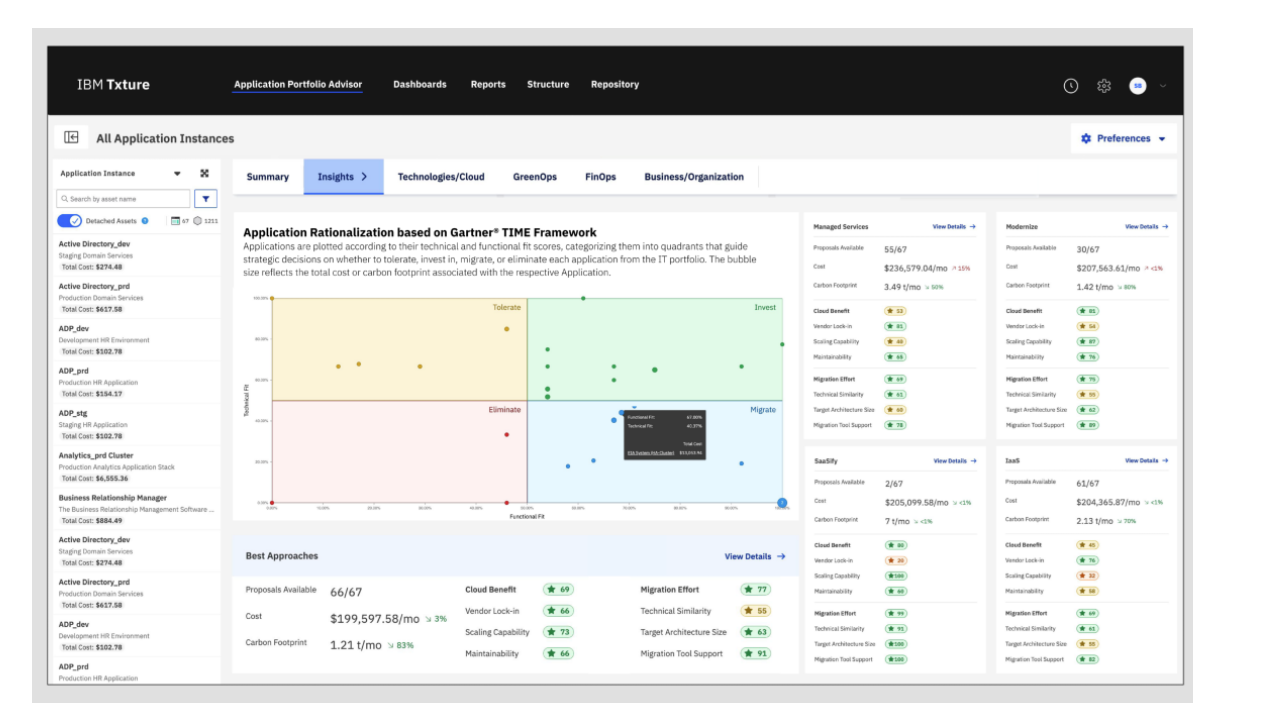Click the Migration Effort score 77 badge
This screenshot has height=720, width=1280.
[x=756, y=590]
